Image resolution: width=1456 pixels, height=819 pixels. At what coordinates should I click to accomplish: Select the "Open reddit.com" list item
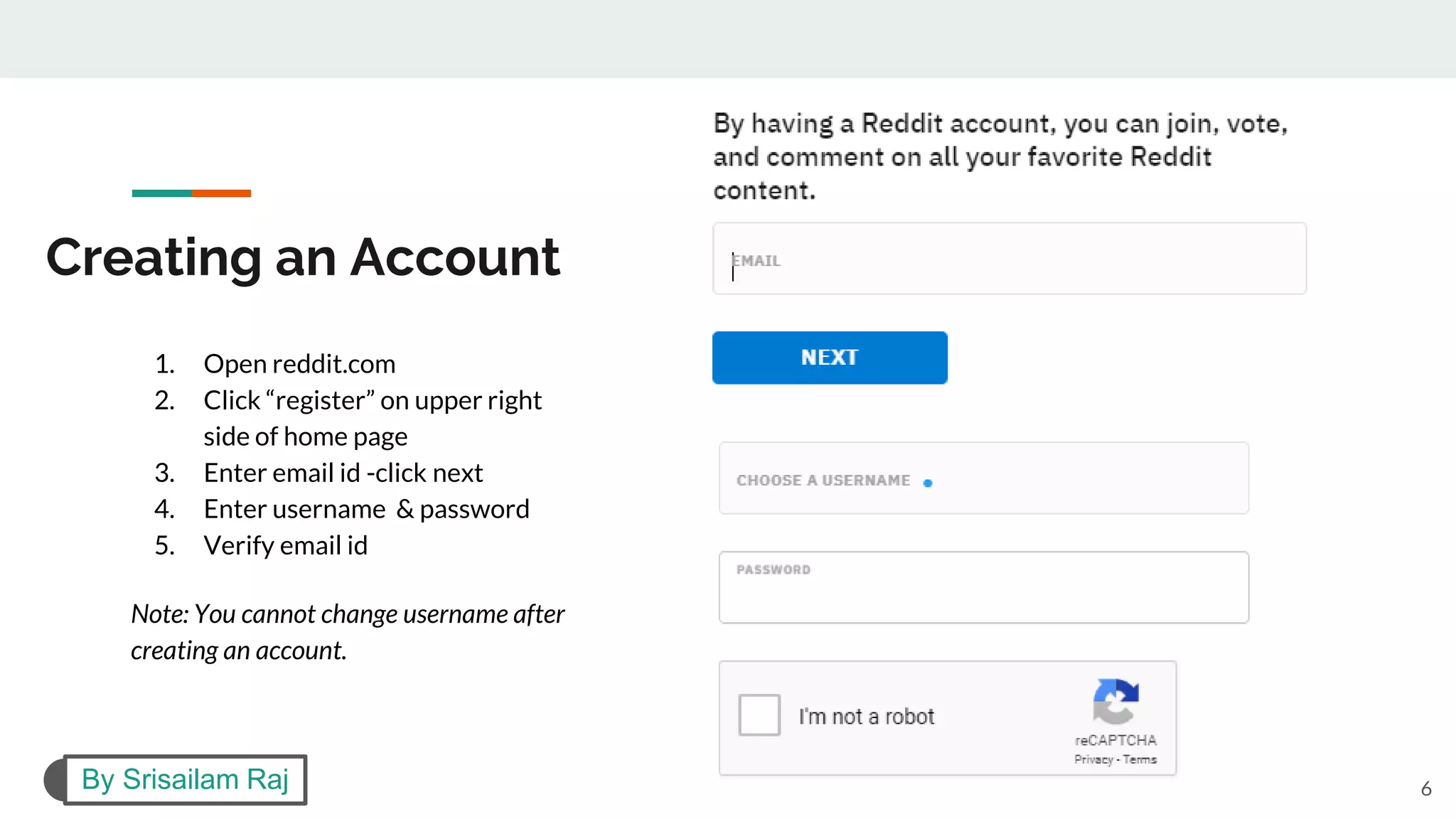click(299, 364)
